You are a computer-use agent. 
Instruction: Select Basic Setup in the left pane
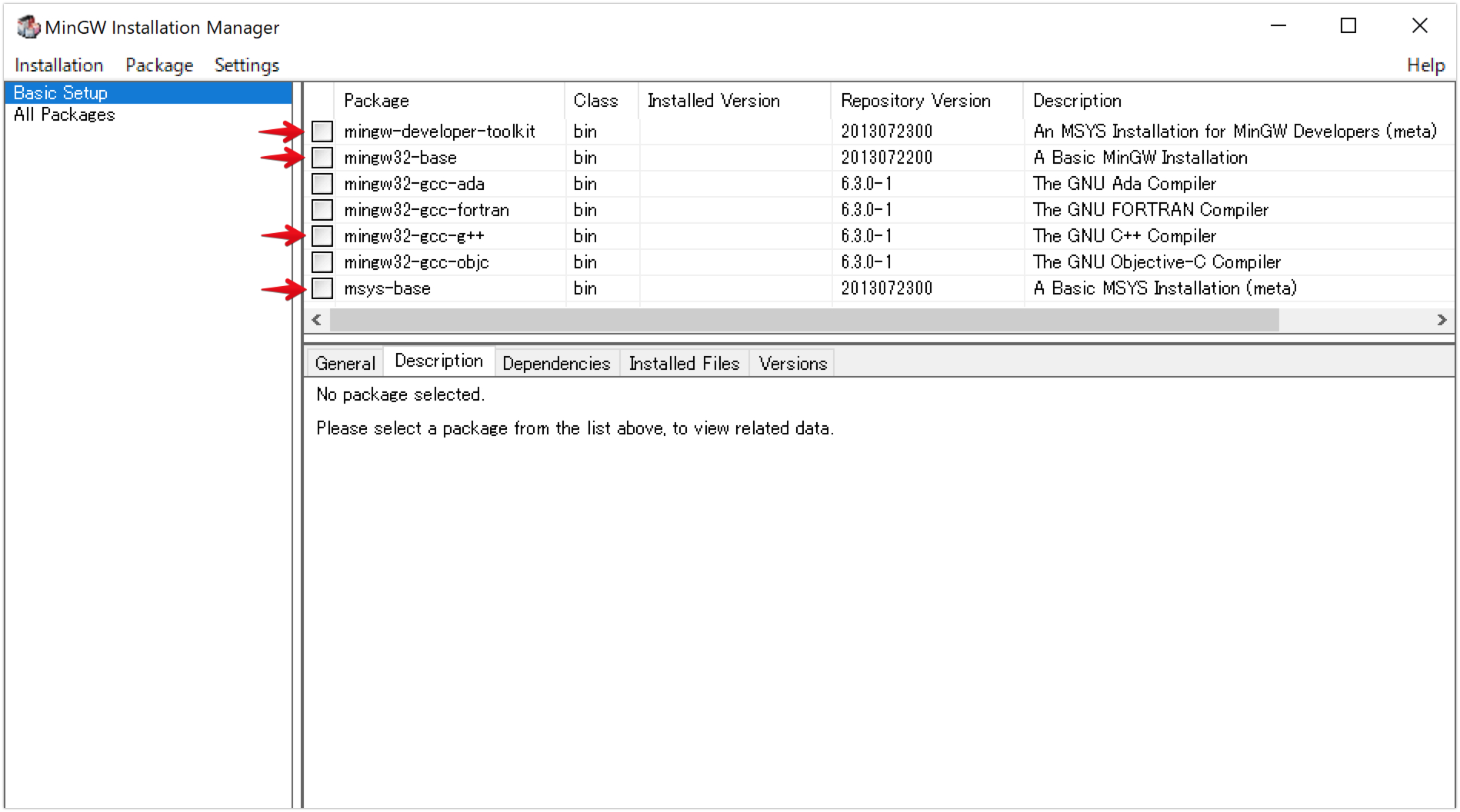click(61, 93)
